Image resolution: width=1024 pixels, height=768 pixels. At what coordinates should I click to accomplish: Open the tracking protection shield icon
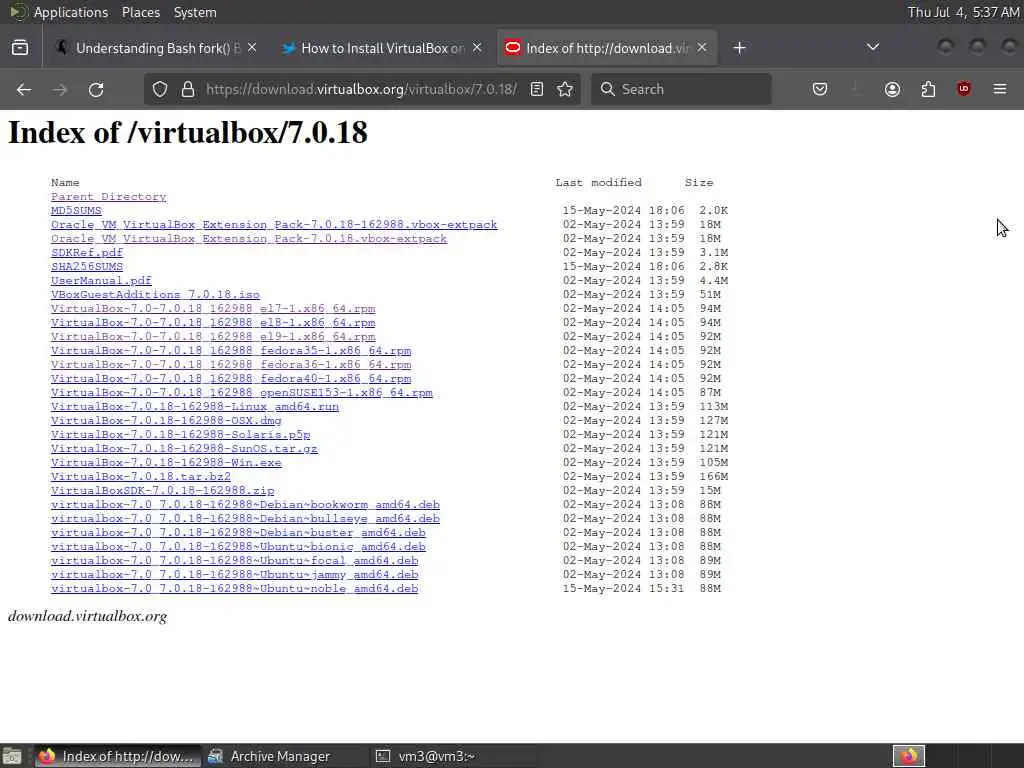click(160, 89)
